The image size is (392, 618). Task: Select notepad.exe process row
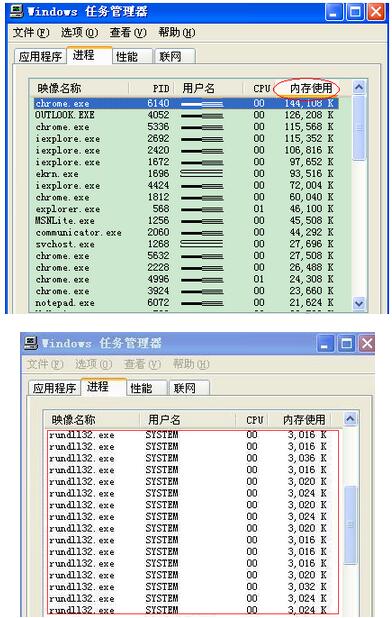click(x=185, y=303)
